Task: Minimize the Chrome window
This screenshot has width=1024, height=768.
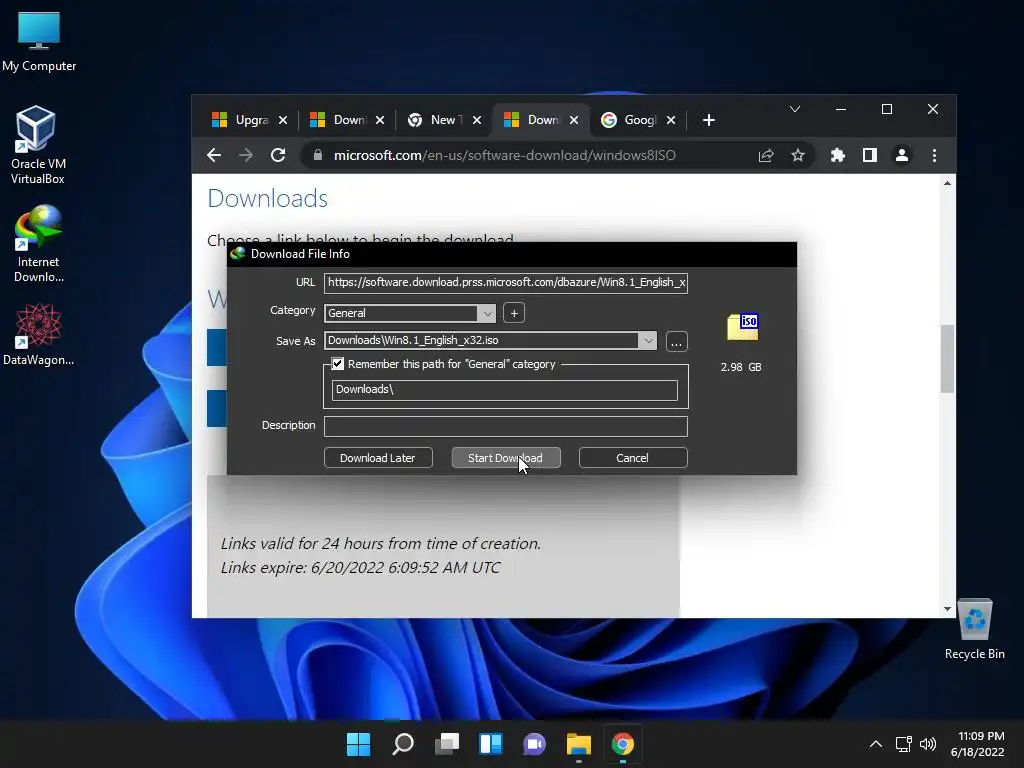Action: point(841,109)
